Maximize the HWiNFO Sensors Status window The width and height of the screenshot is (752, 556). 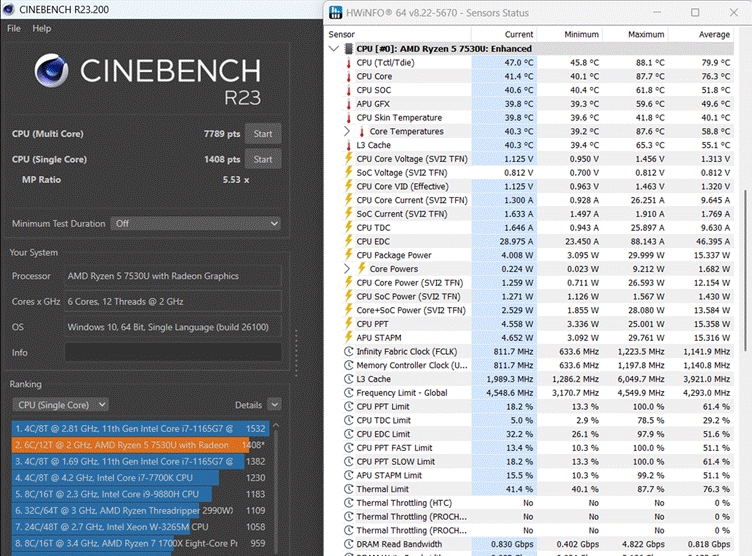(x=695, y=12)
